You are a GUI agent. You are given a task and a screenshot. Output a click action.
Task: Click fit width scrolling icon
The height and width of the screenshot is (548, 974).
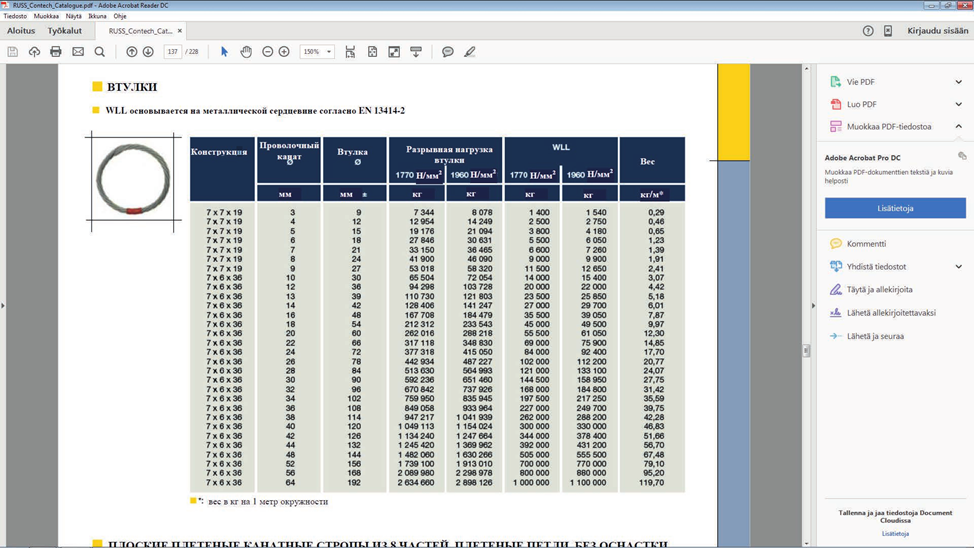coord(350,52)
